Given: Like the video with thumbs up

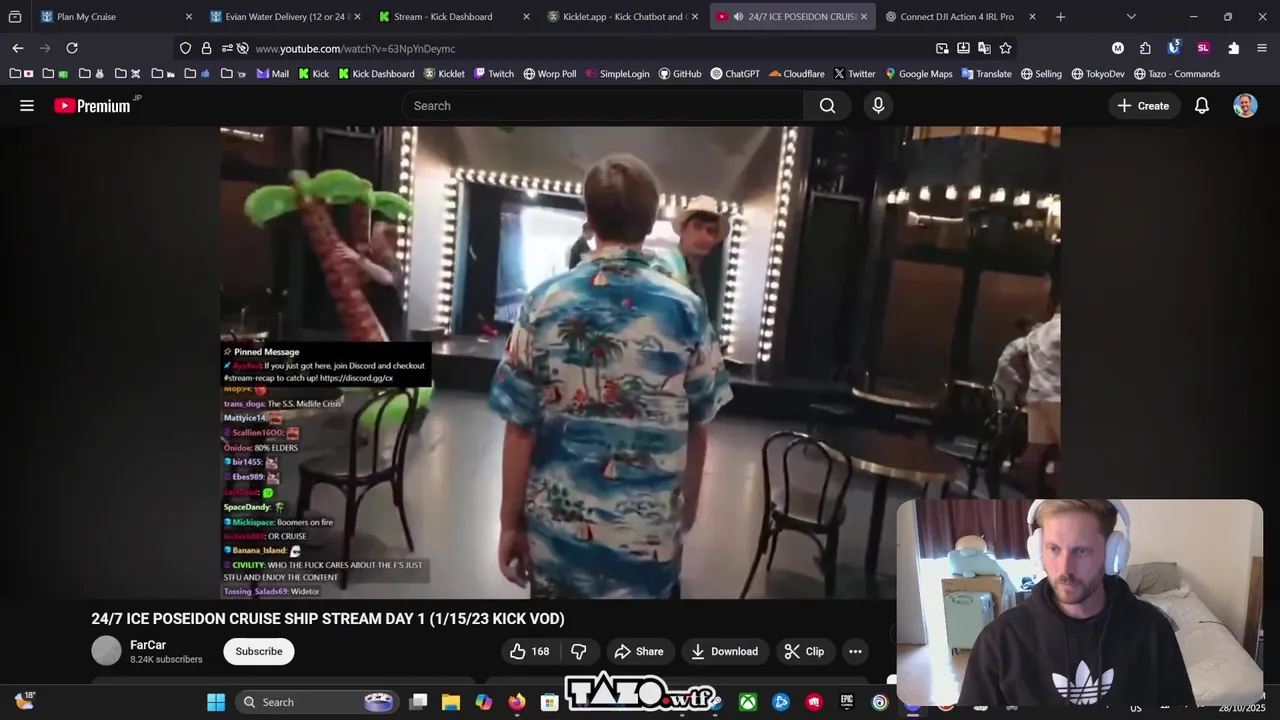Looking at the screenshot, I should (530, 651).
